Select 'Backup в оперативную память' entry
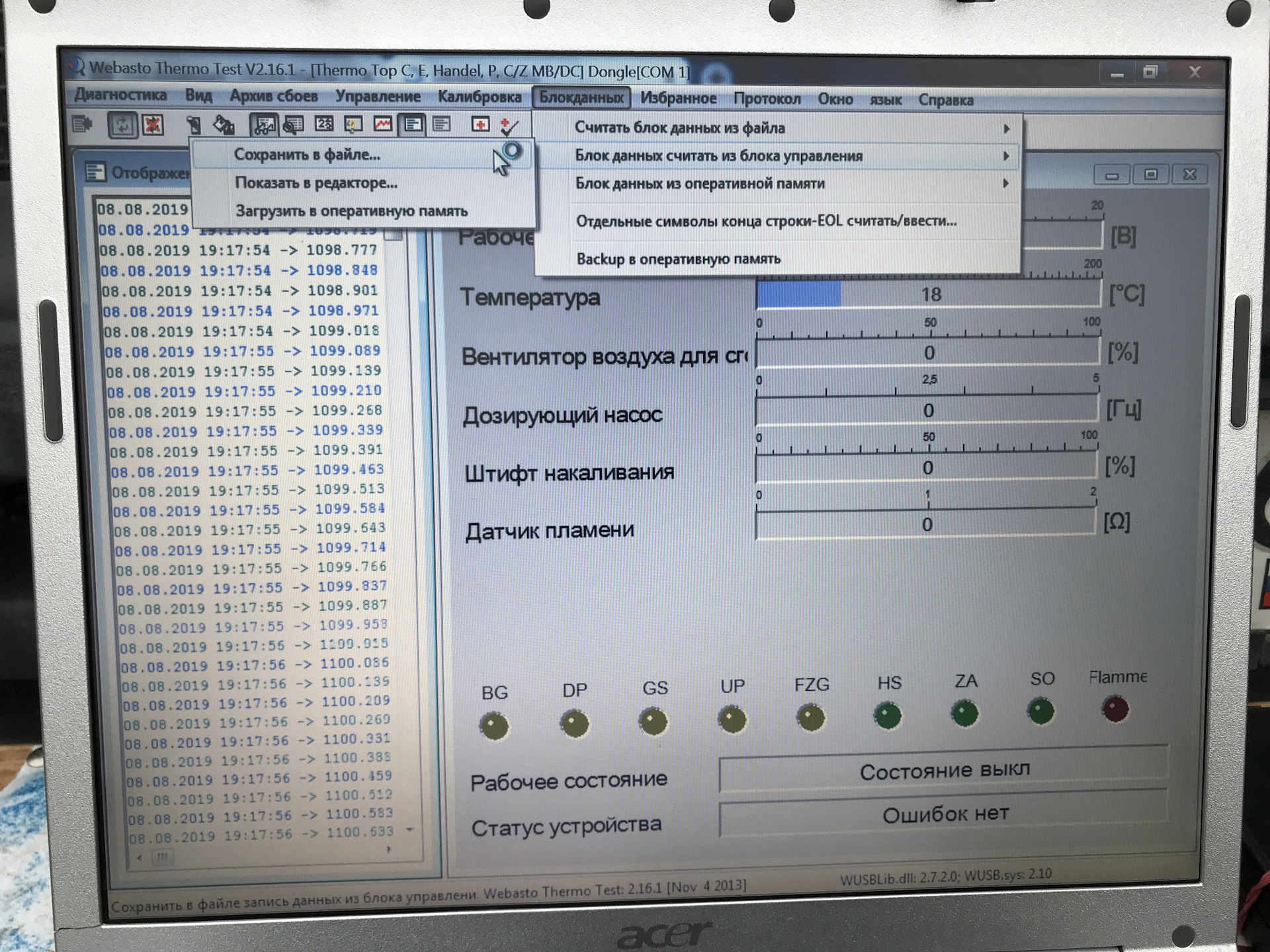The height and width of the screenshot is (952, 1270). (x=779, y=258)
